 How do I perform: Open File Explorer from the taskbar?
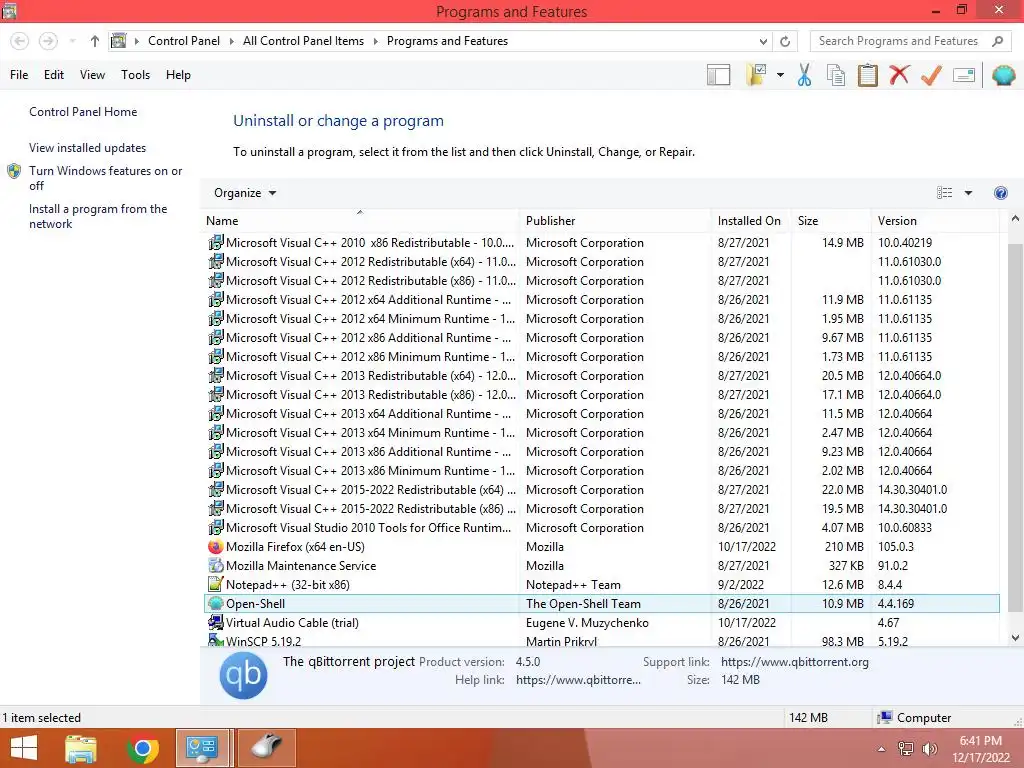point(81,748)
